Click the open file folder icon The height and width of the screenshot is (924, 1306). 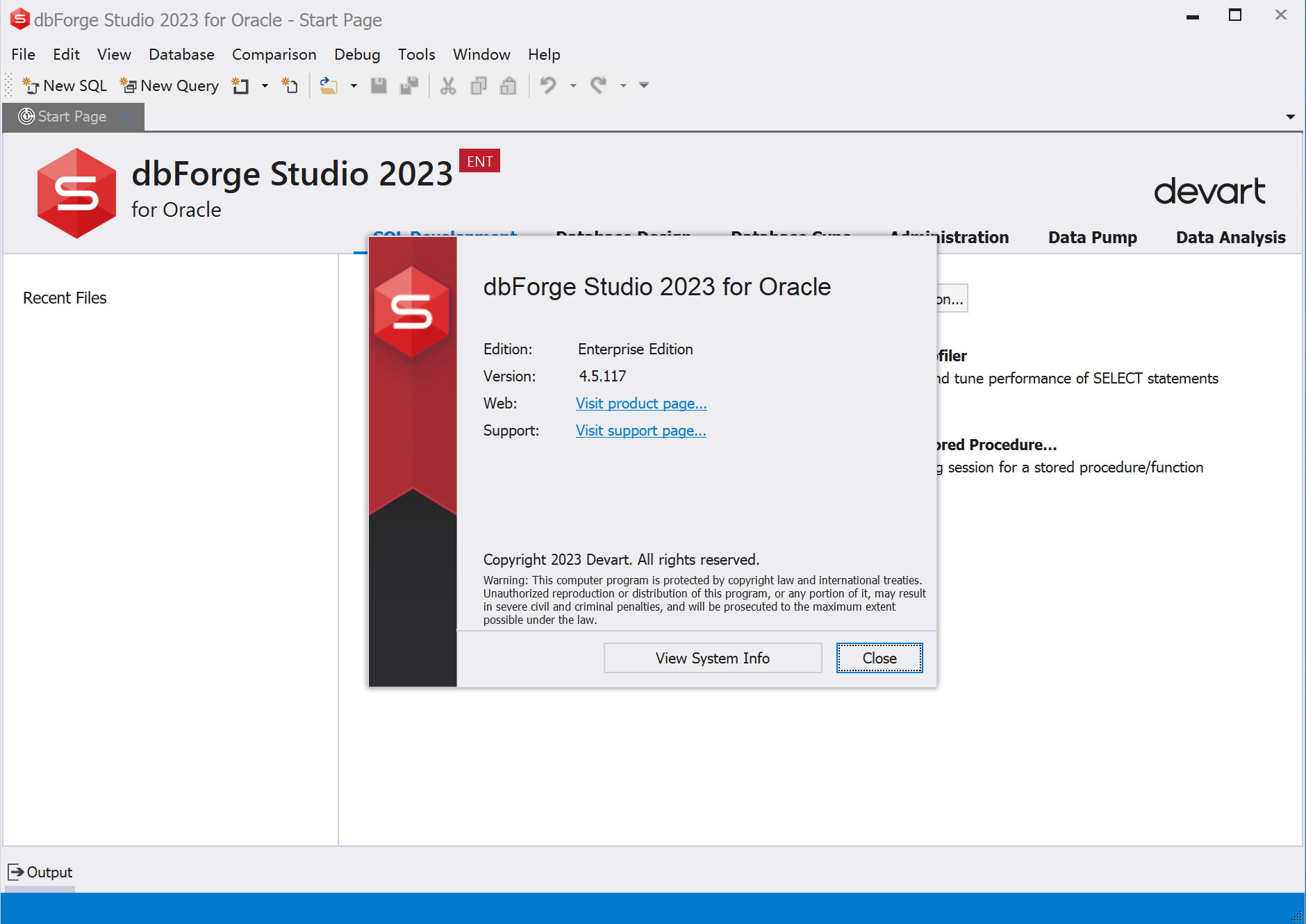(328, 85)
